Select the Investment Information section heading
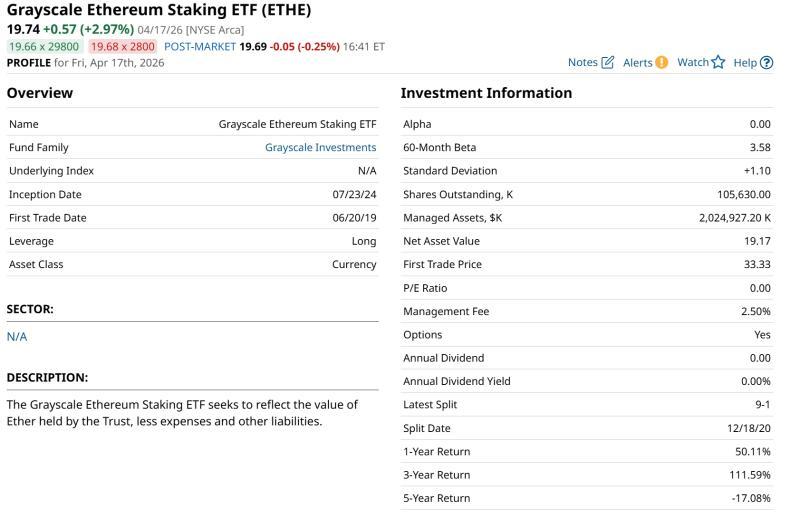This screenshot has width=800, height=528. [x=486, y=93]
